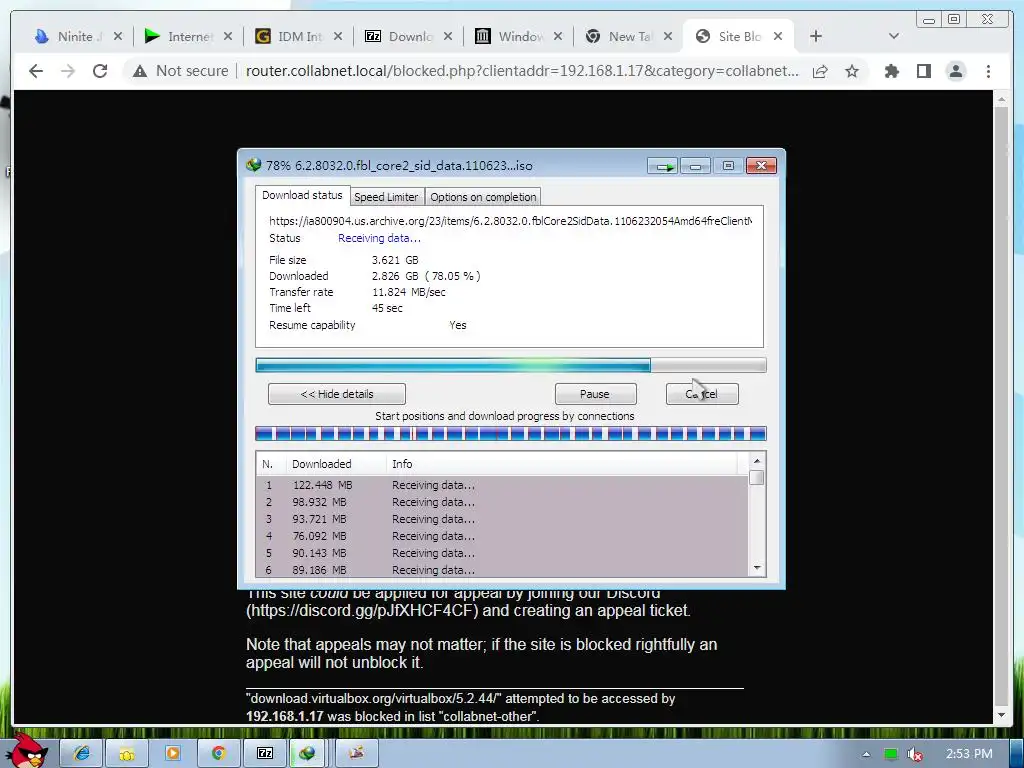Close the Site Blocked browser tab
This screenshot has width=1024, height=768.
point(778,37)
